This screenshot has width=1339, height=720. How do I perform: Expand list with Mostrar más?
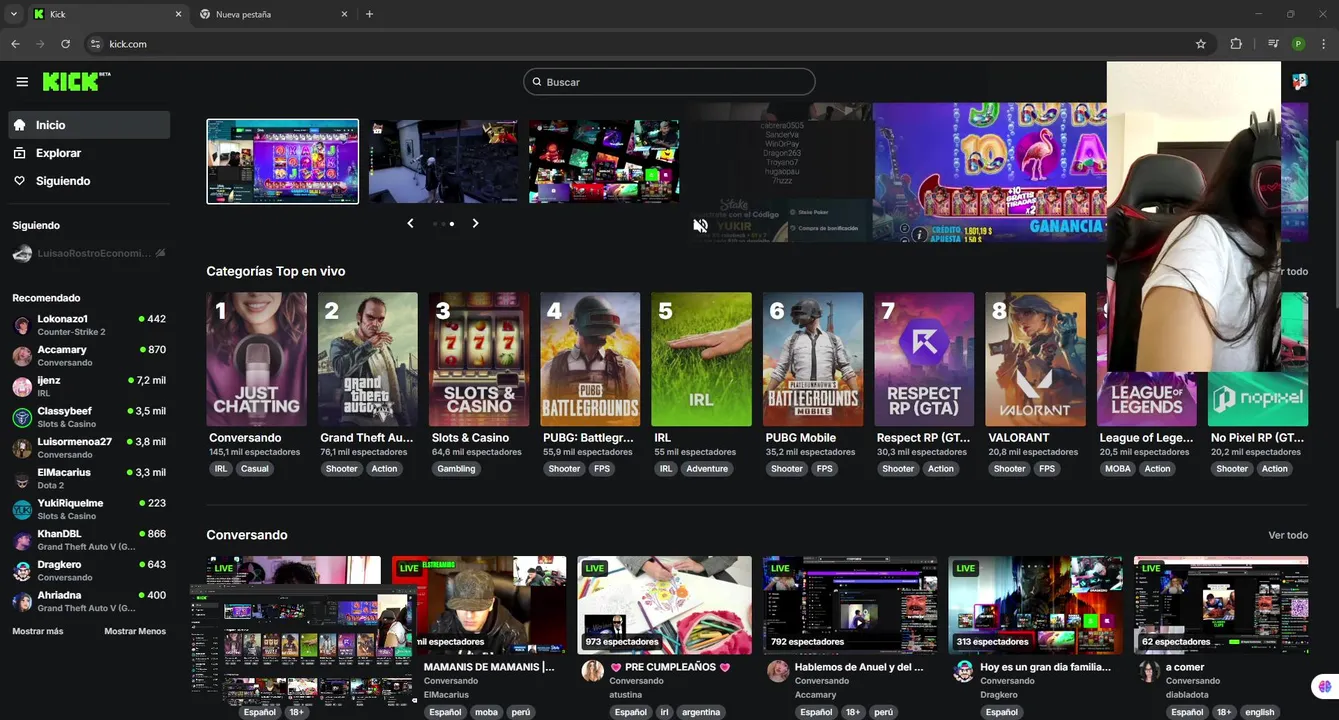coord(37,631)
